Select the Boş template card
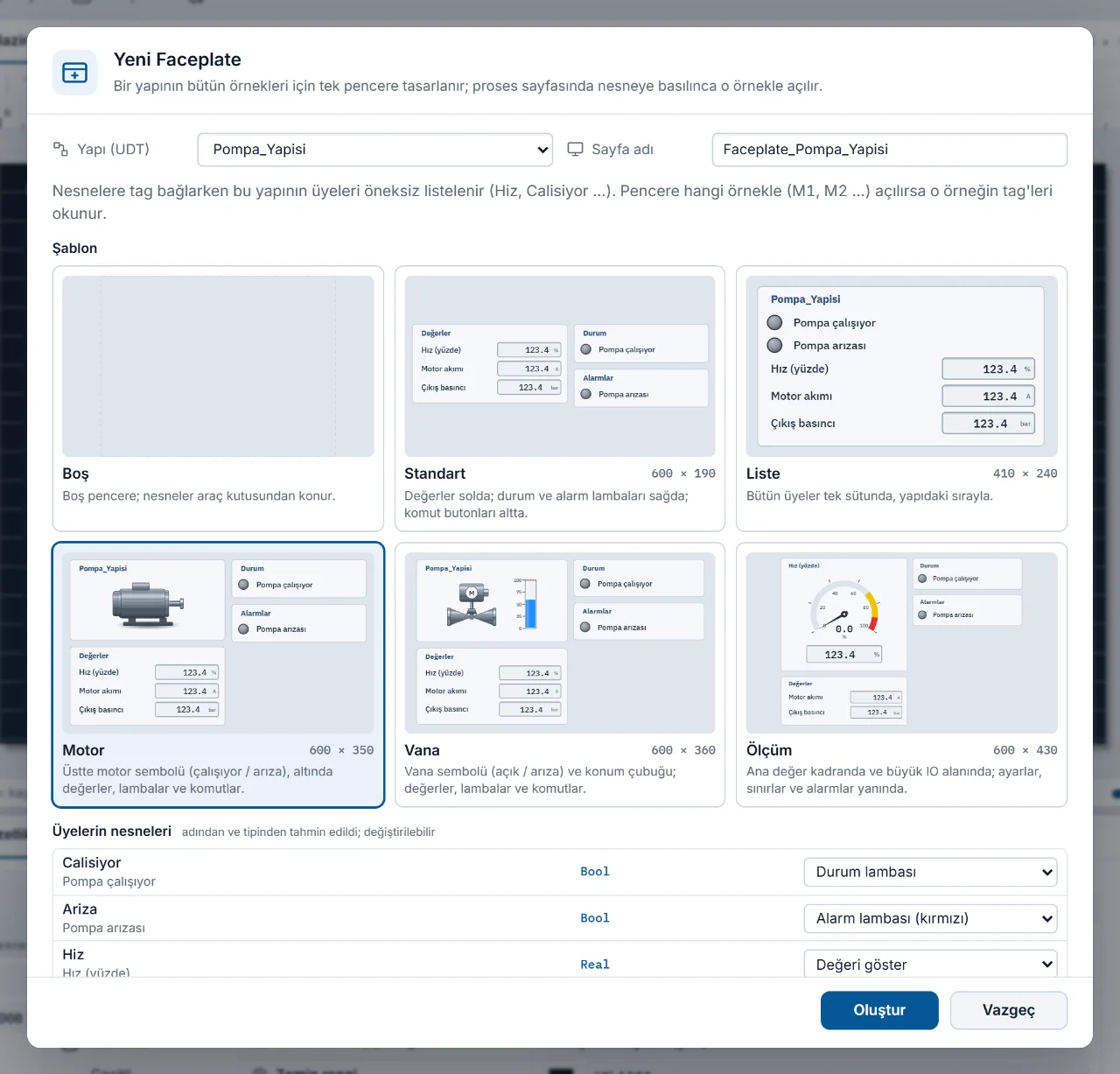The width and height of the screenshot is (1120, 1074). point(218,398)
